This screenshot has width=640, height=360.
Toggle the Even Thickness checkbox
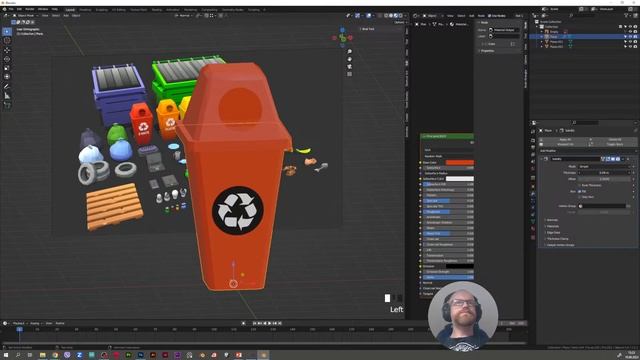point(580,185)
